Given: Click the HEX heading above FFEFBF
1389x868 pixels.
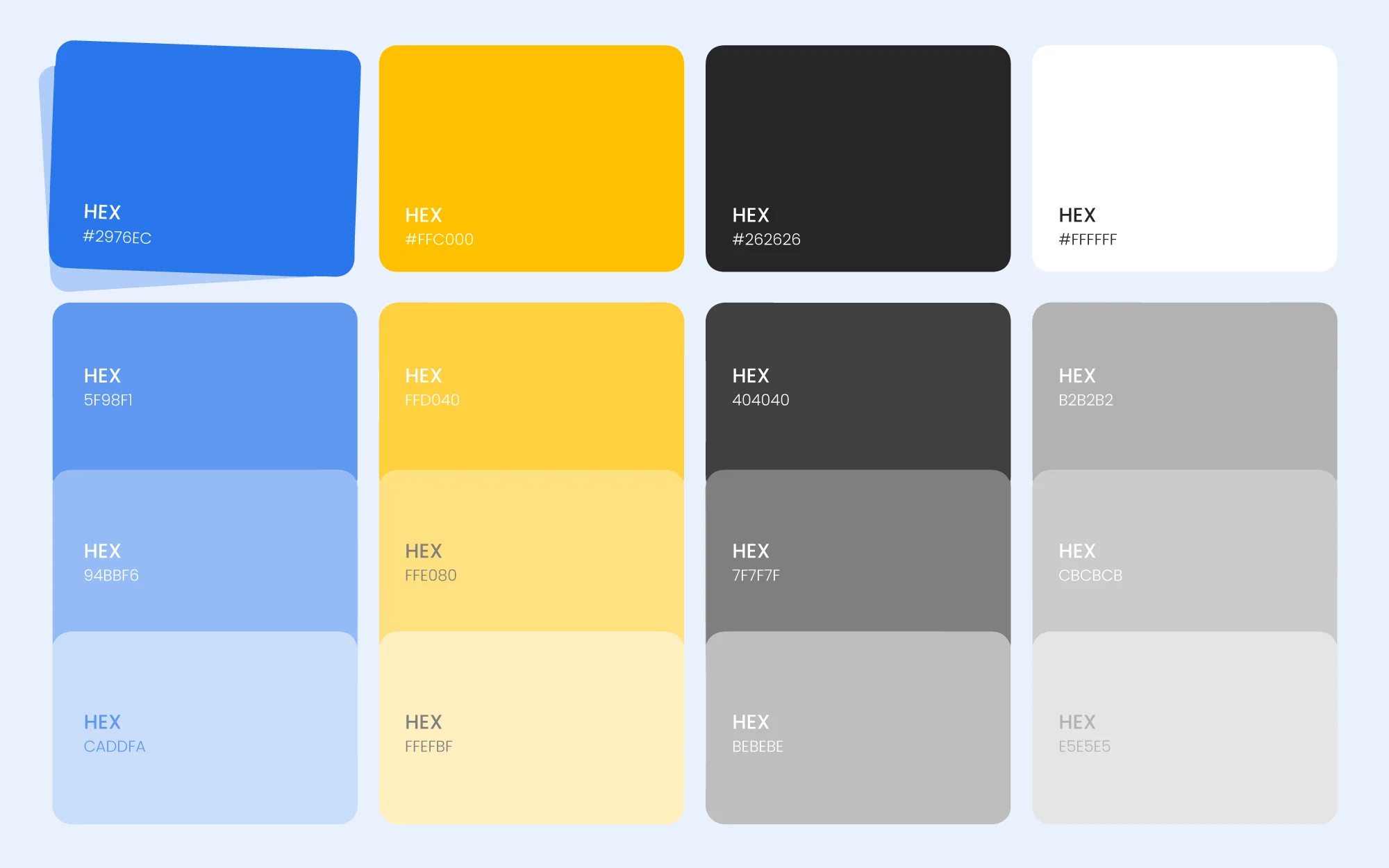Looking at the screenshot, I should click(x=424, y=722).
